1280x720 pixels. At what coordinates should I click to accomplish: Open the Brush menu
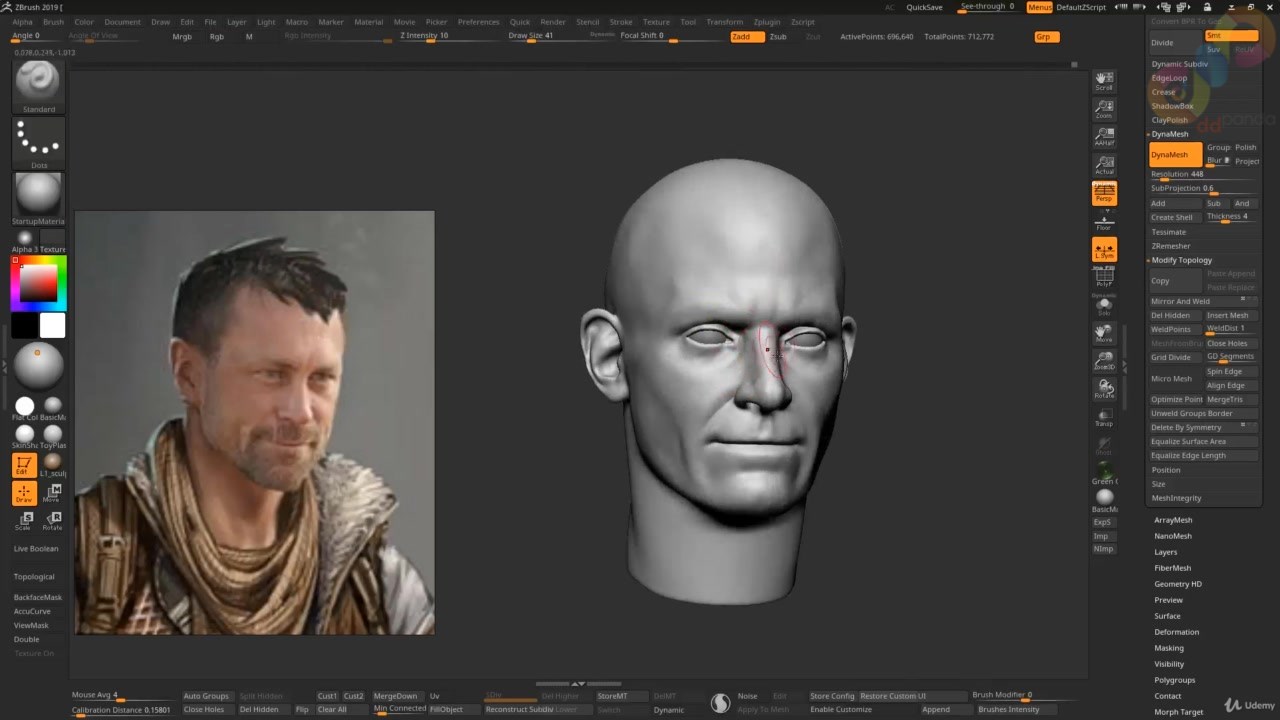pyautogui.click(x=53, y=22)
